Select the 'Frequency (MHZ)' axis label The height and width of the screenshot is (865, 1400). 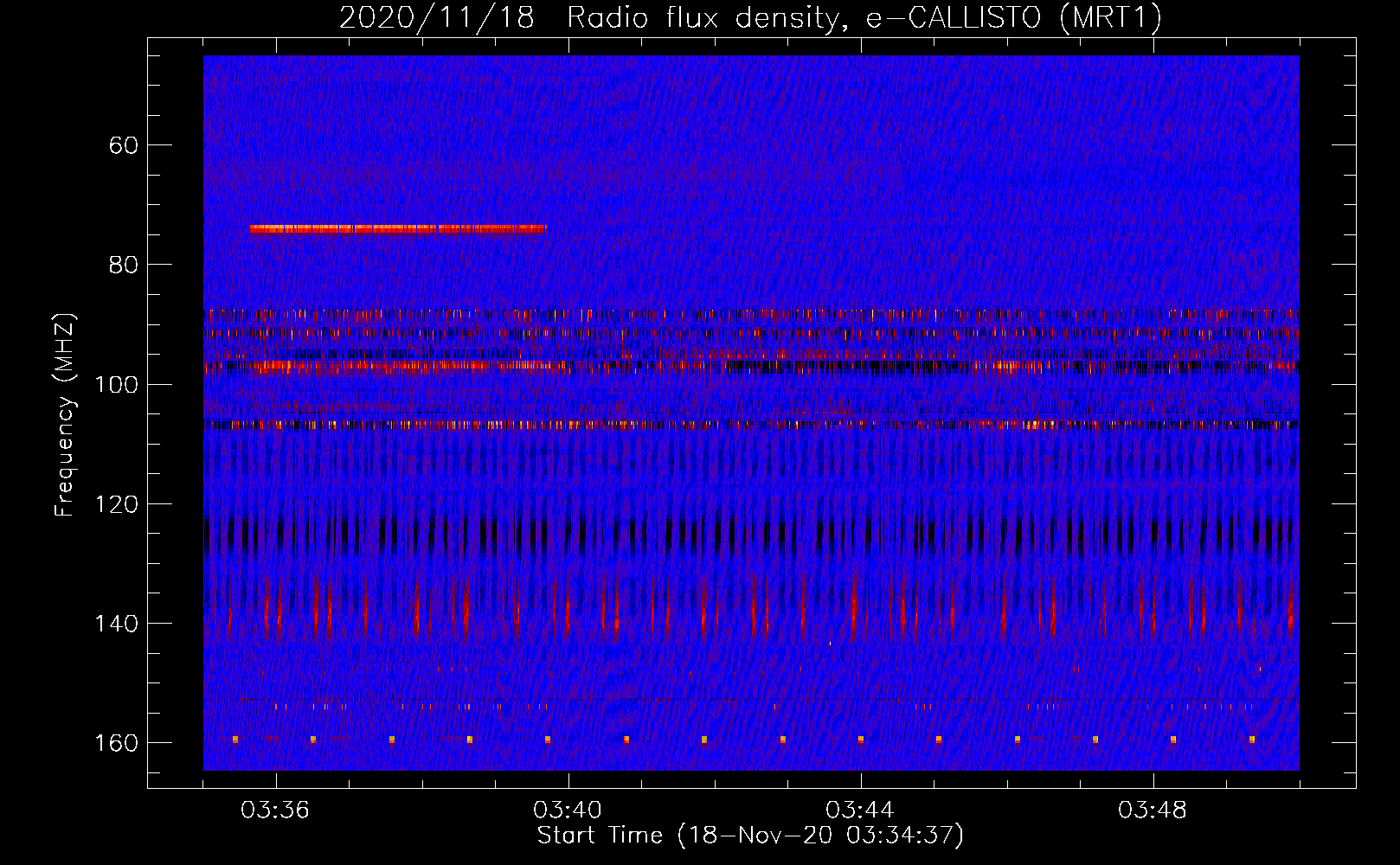[x=65, y=414]
